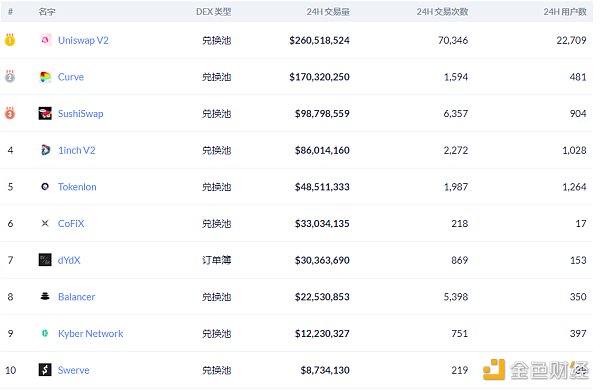Click the Balancer stacked logo icon
Image resolution: width=600 pixels, height=391 pixels.
[45, 297]
